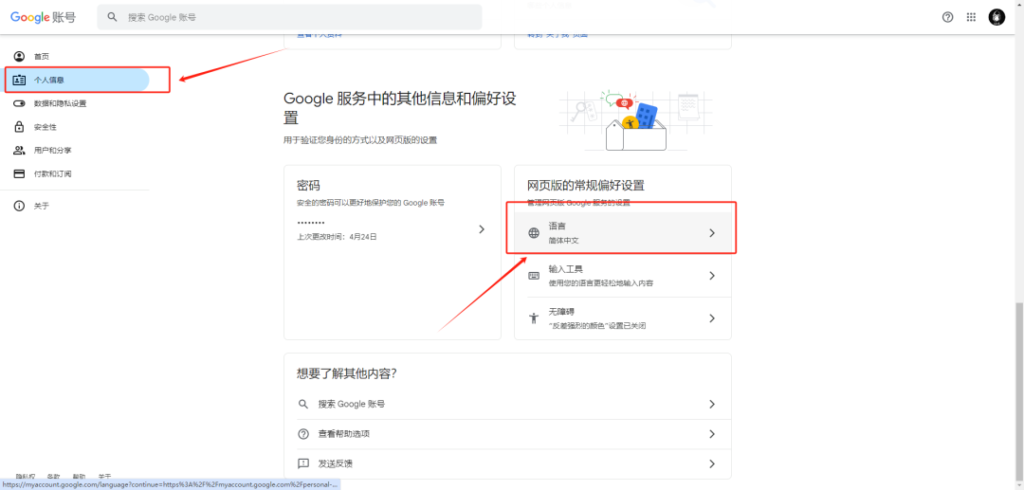
Task: Open the chevron on 搜索 Google 账号 row
Action: [x=712, y=404]
